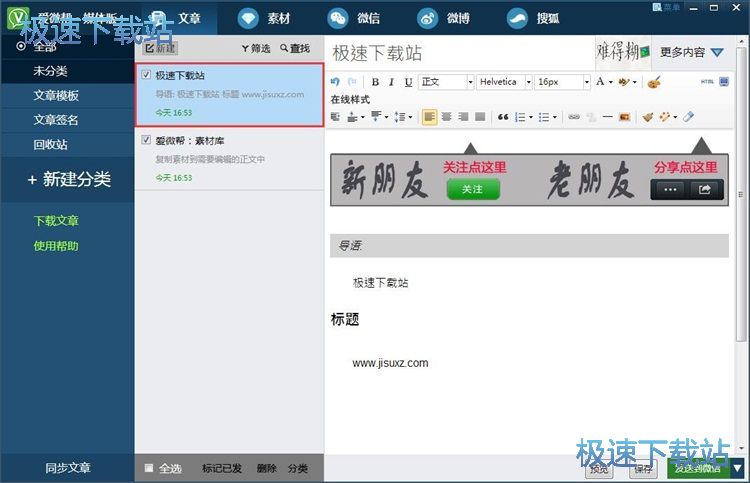The width and height of the screenshot is (750, 483).
Task: Open 文章签名 article signatures
Action: point(67,120)
